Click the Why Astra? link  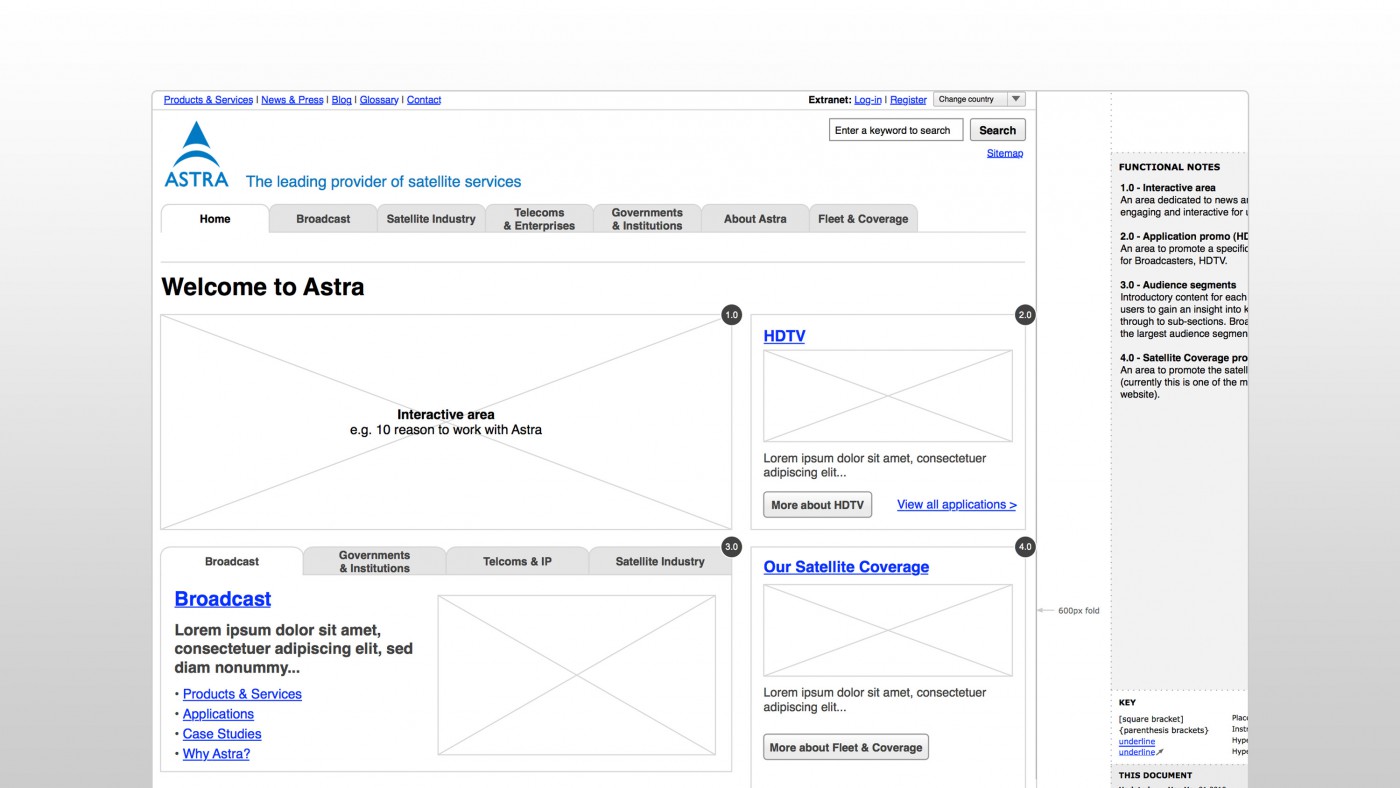[216, 754]
